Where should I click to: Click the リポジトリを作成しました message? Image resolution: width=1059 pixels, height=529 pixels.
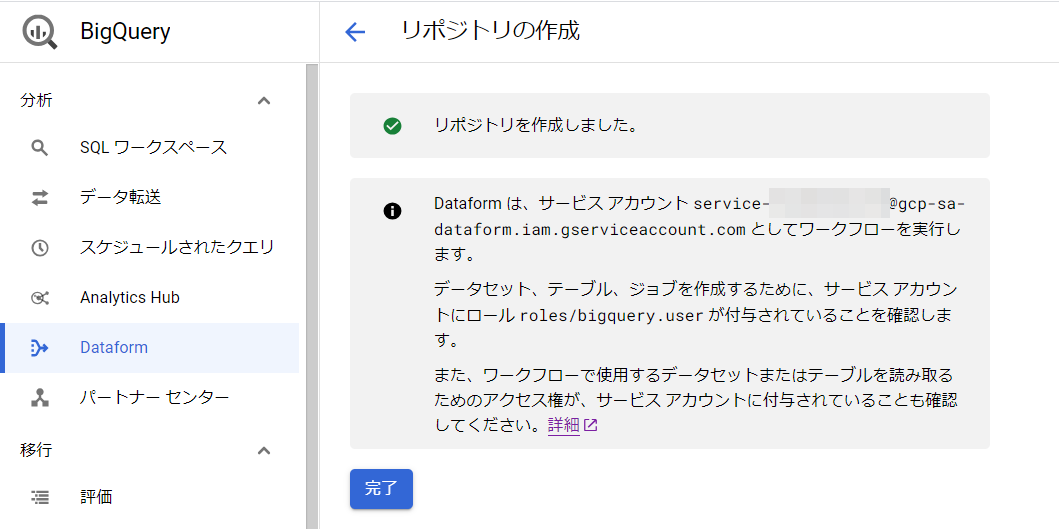point(536,126)
